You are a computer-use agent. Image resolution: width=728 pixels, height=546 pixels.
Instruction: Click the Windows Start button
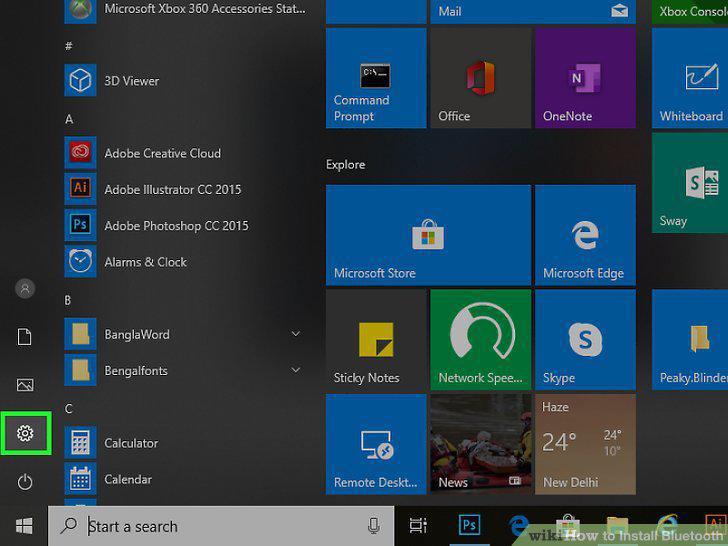pyautogui.click(x=24, y=526)
